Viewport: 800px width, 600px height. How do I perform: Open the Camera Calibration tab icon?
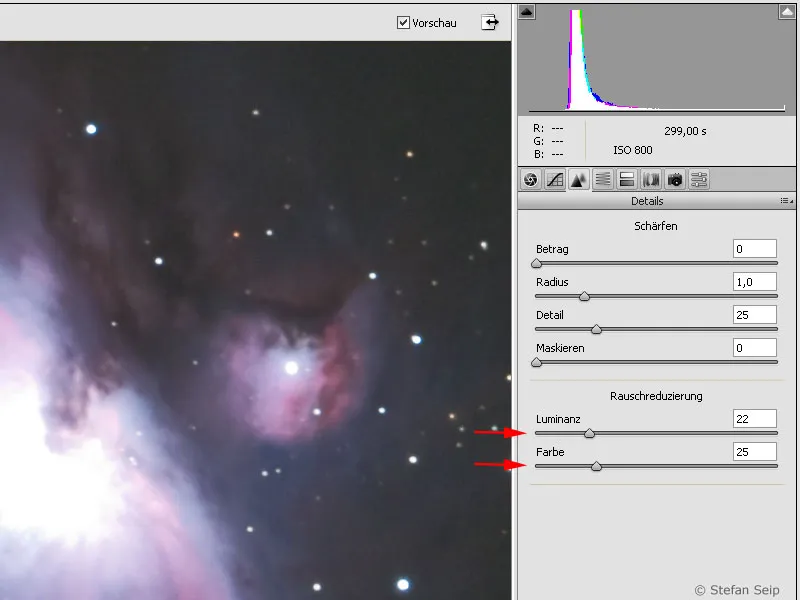click(x=674, y=180)
